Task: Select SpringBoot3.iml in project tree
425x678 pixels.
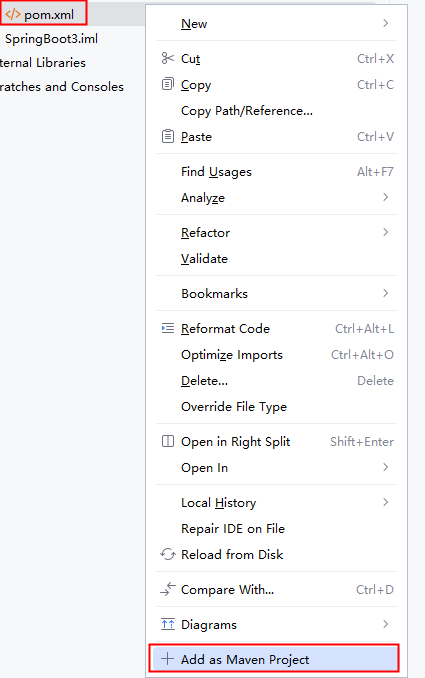Action: pyautogui.click(x=51, y=39)
